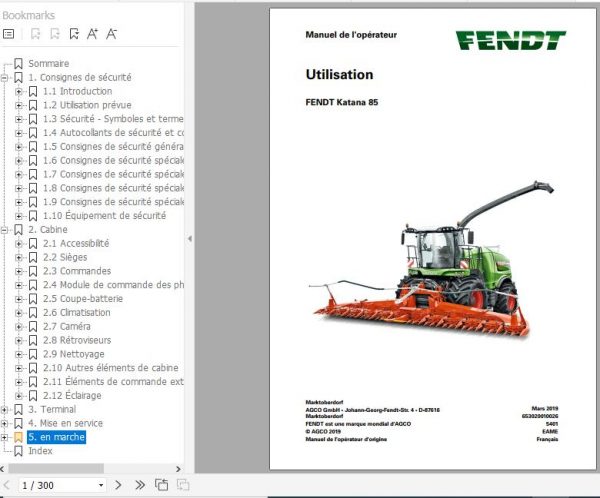Select the 1.2 Utilisation prévue bookmark
600x498 pixels.
pos(87,105)
